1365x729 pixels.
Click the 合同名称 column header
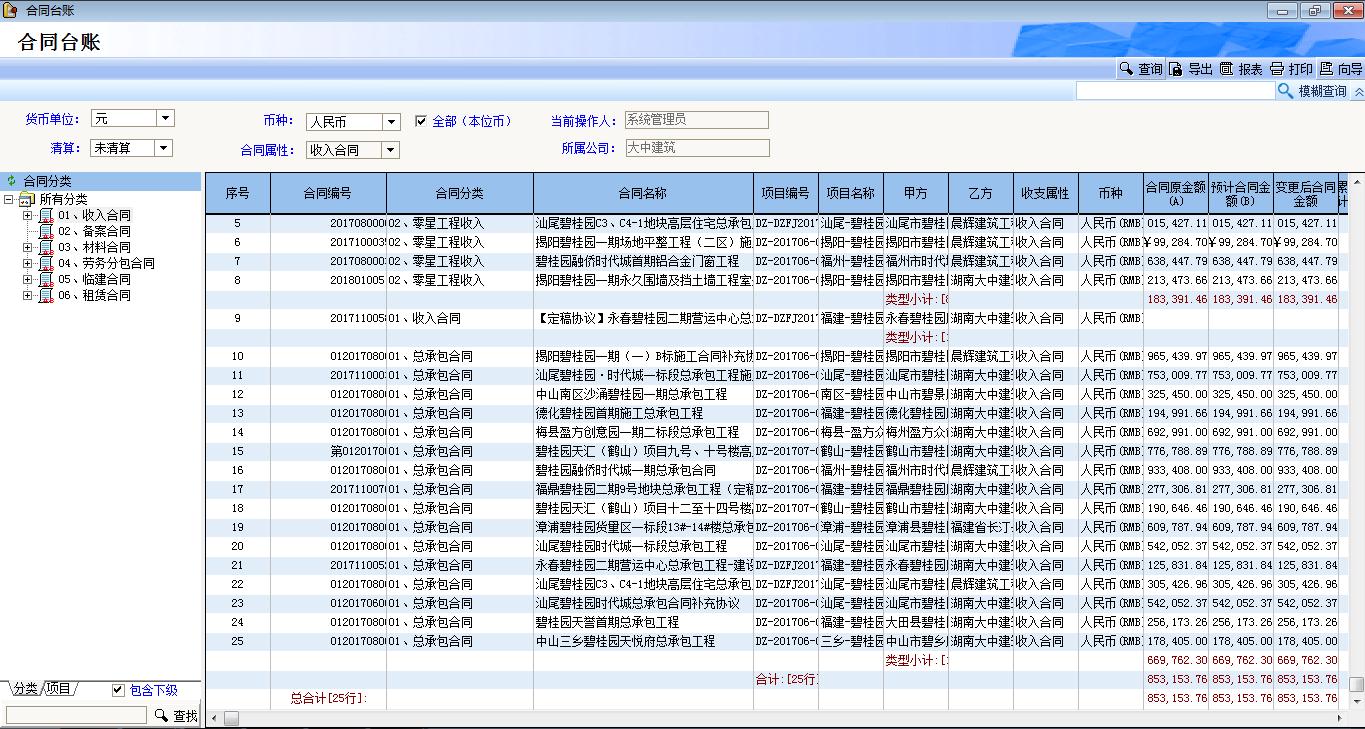(x=642, y=193)
